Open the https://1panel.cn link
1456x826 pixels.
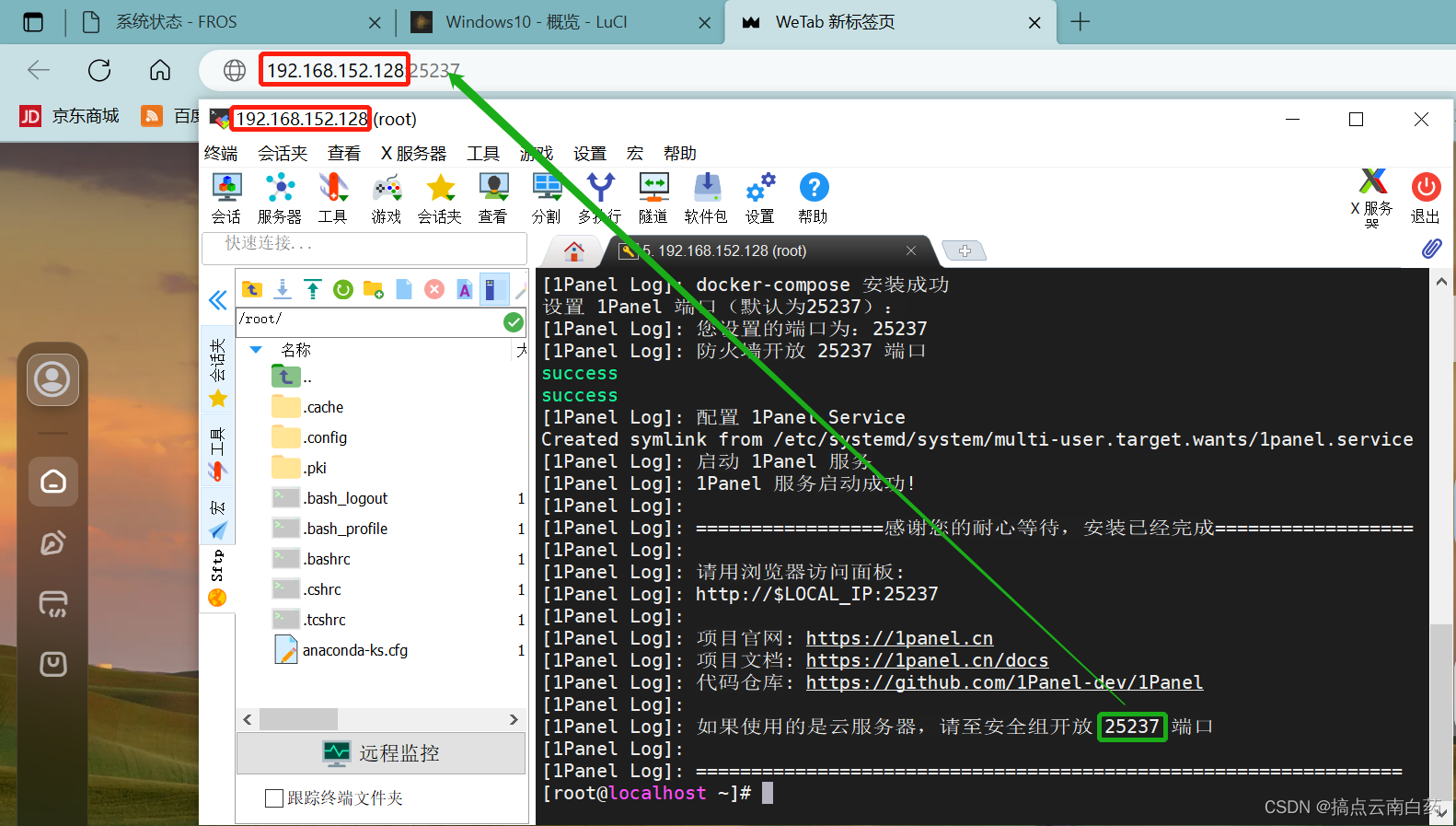(x=899, y=638)
